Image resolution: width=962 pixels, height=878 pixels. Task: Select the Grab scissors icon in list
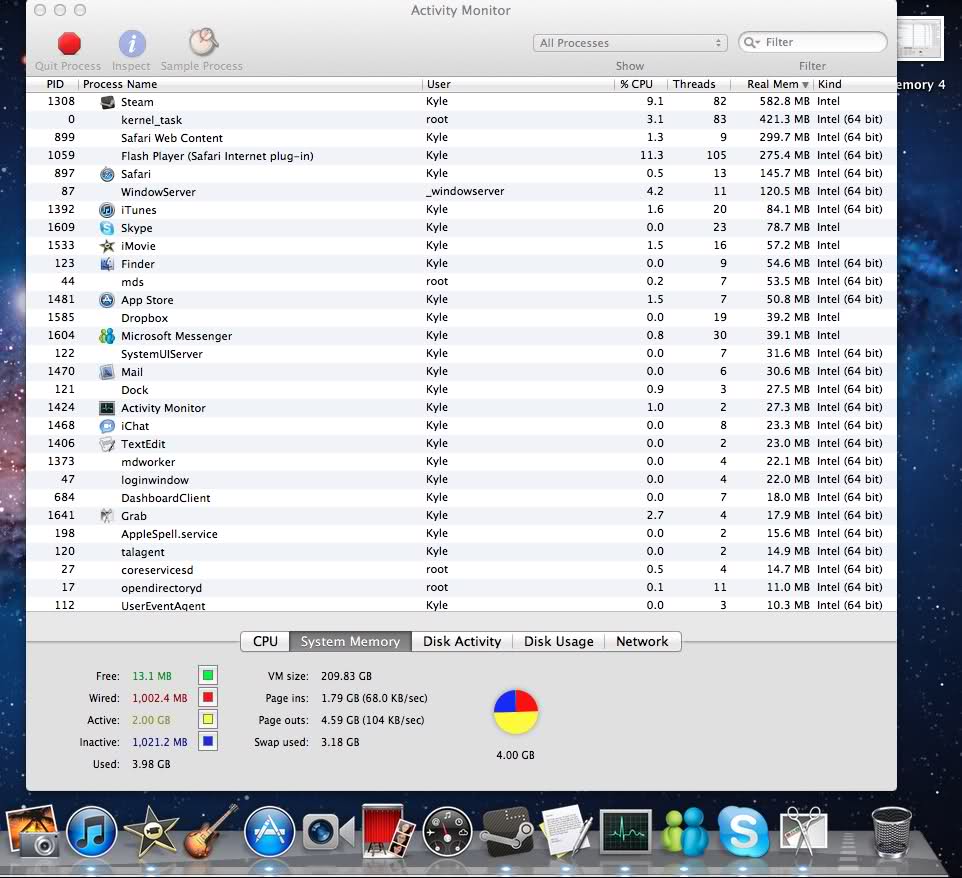107,516
